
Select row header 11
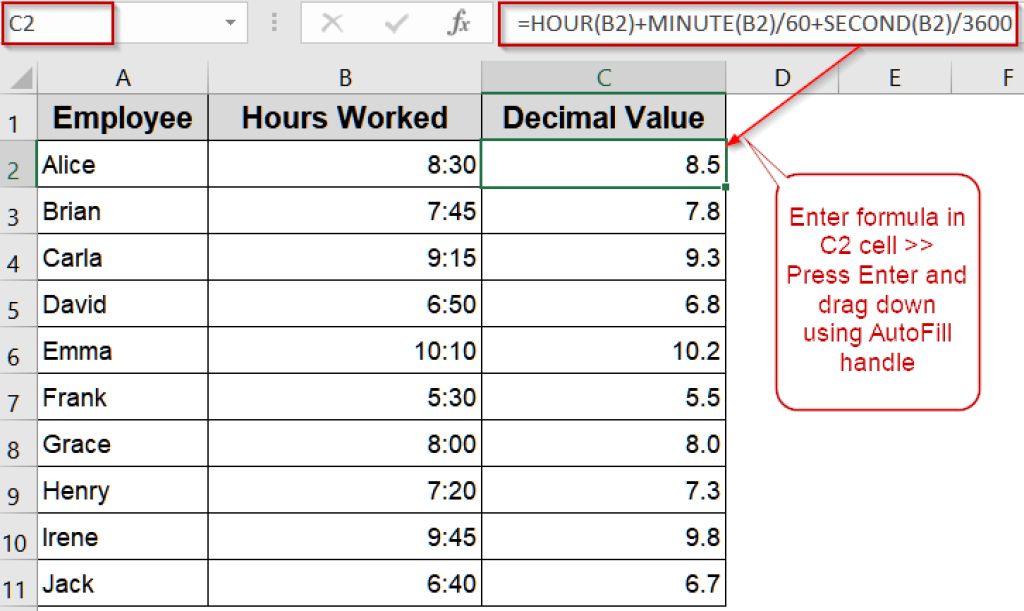[15, 583]
